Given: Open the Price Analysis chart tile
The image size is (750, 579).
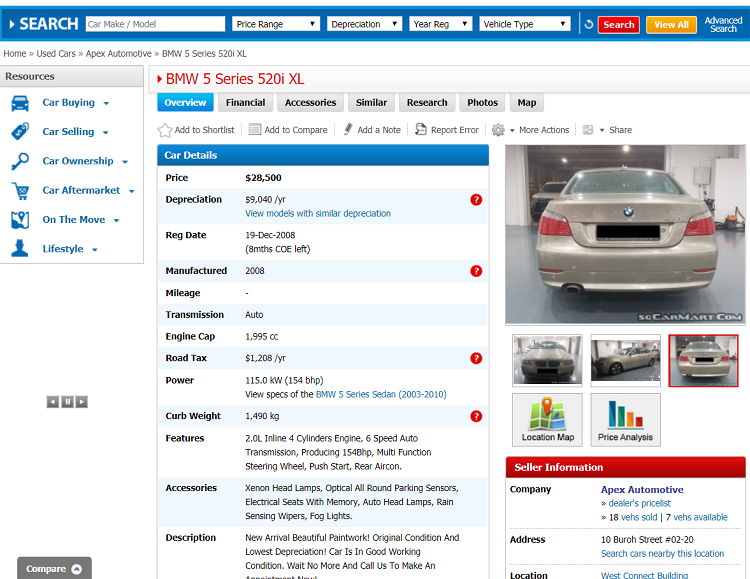Looking at the screenshot, I should (625, 420).
